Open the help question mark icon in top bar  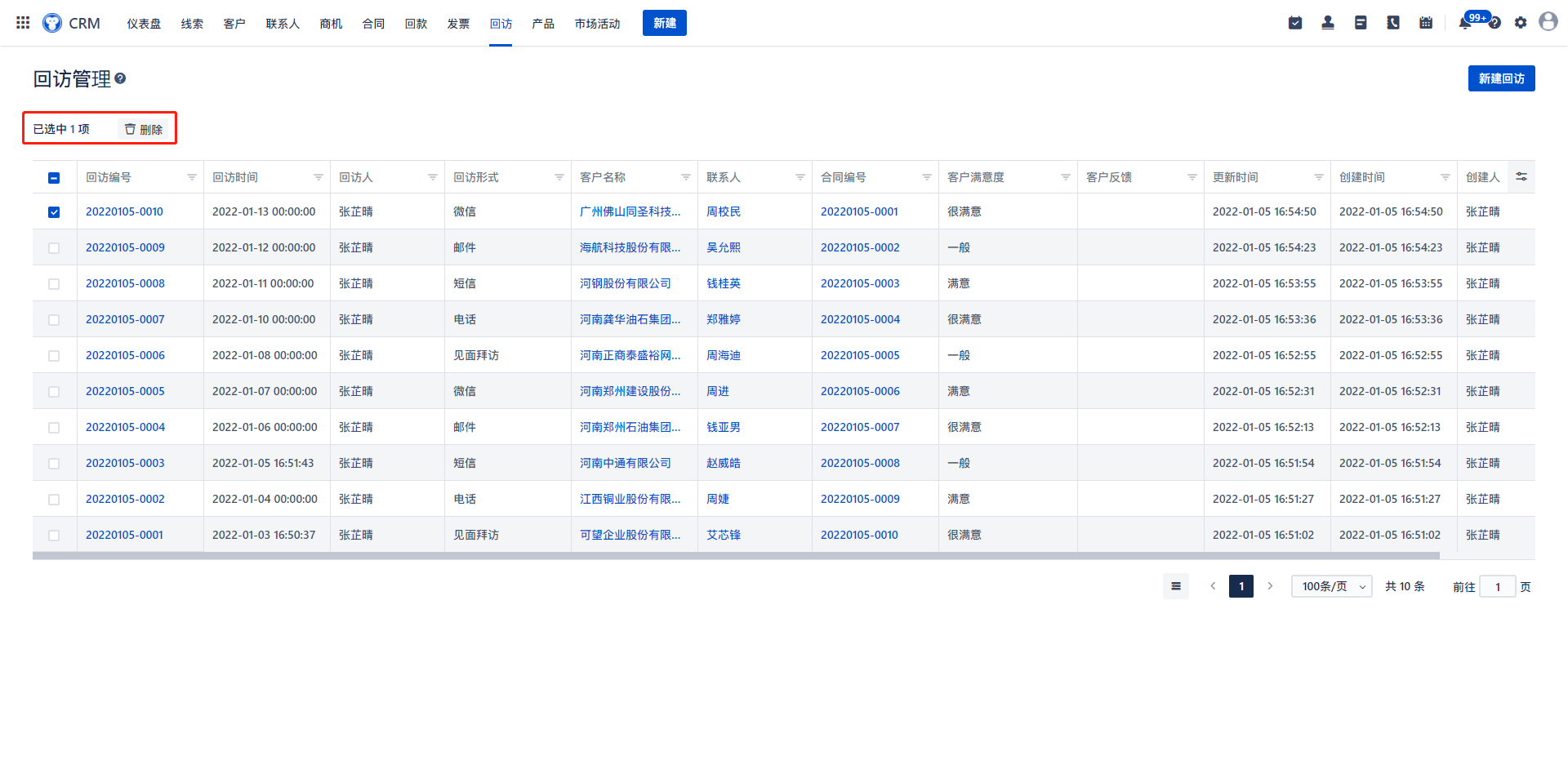[x=1494, y=23]
